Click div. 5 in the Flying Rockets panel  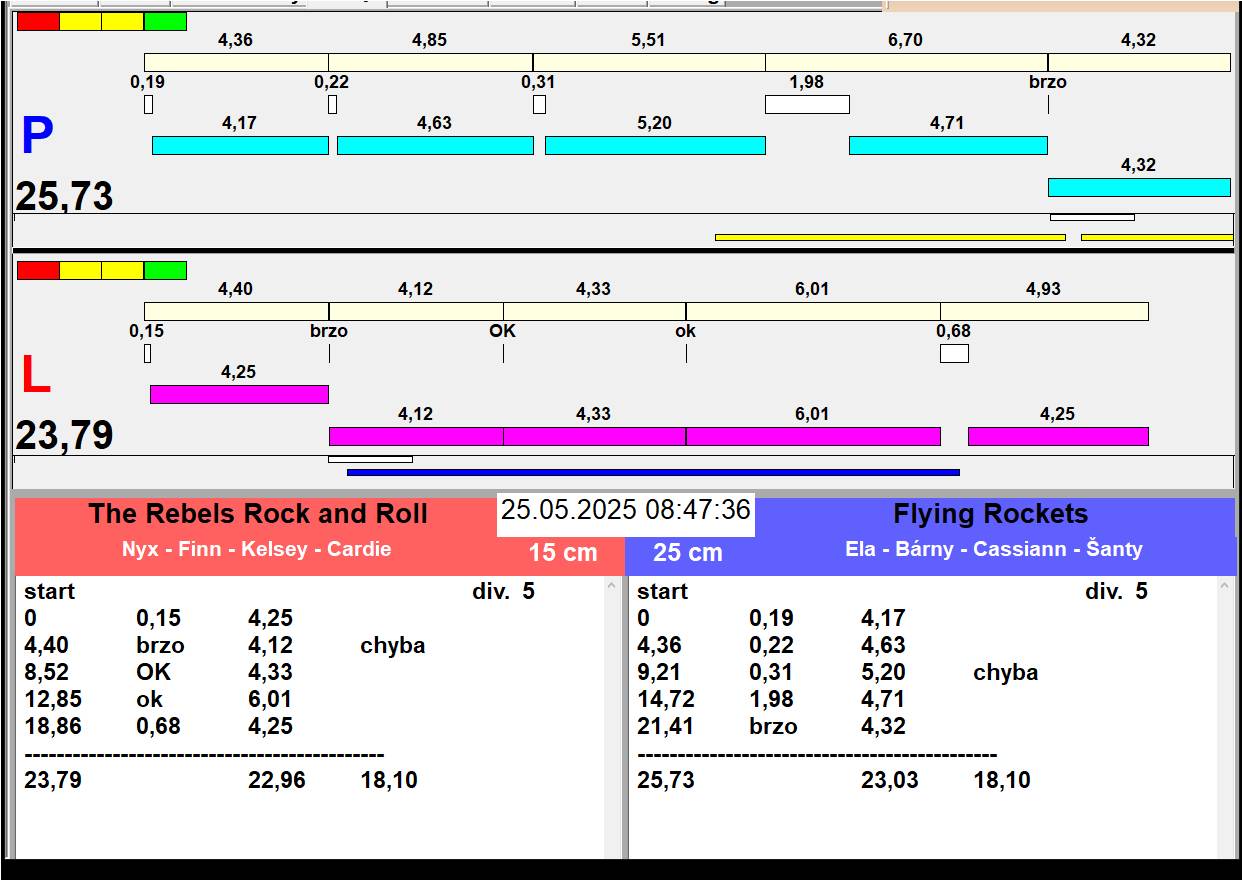point(1116,591)
